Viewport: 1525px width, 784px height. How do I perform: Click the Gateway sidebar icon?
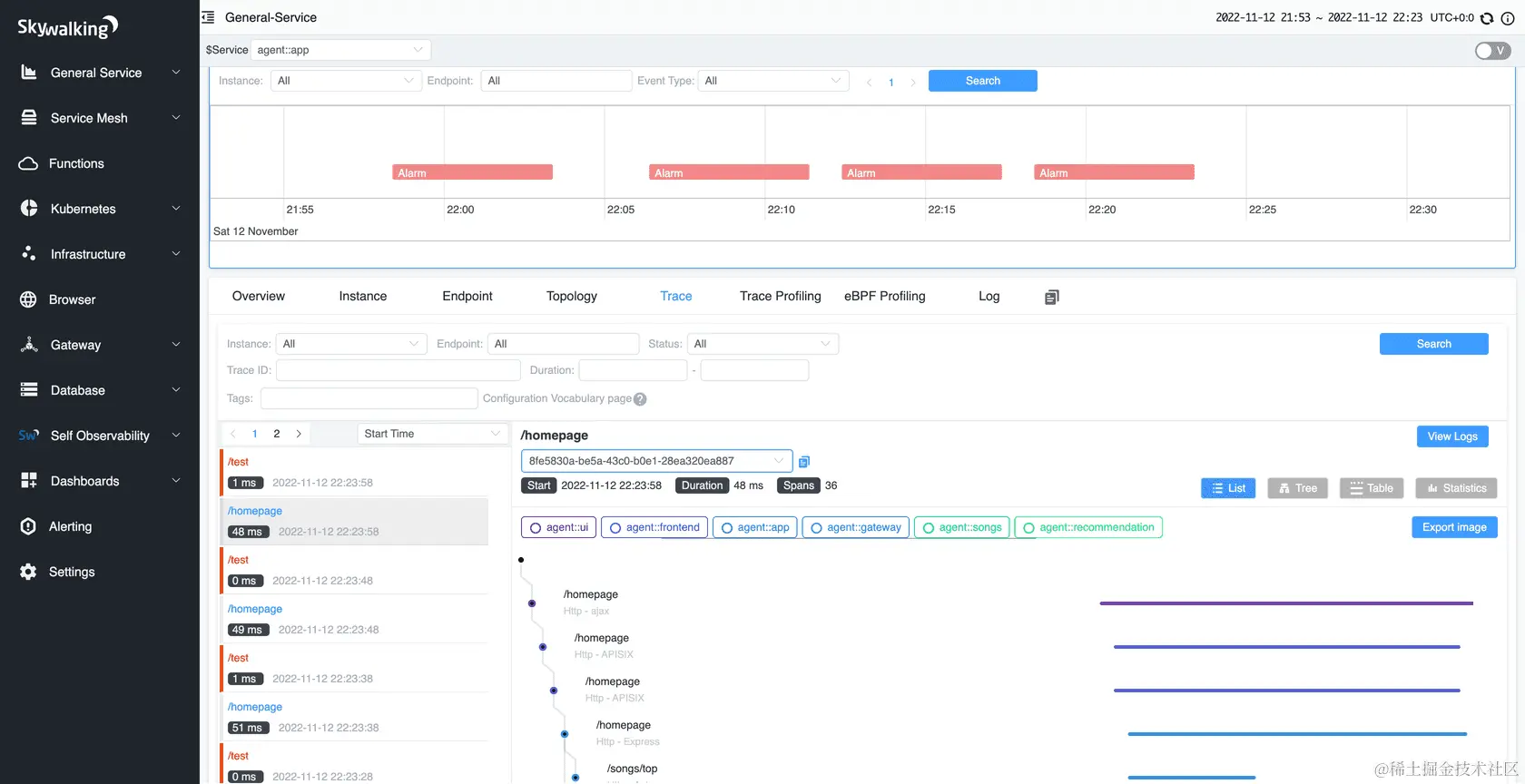point(29,345)
